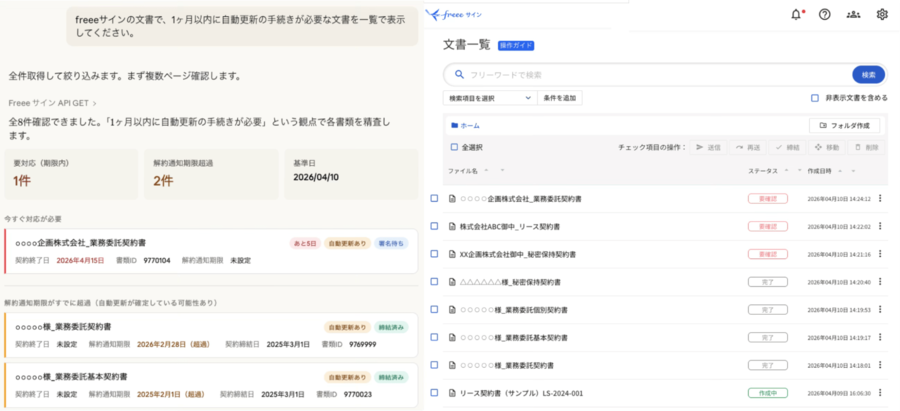Click the document icon of XX企画株式会社御中_秘密保持契約書

(x=451, y=254)
